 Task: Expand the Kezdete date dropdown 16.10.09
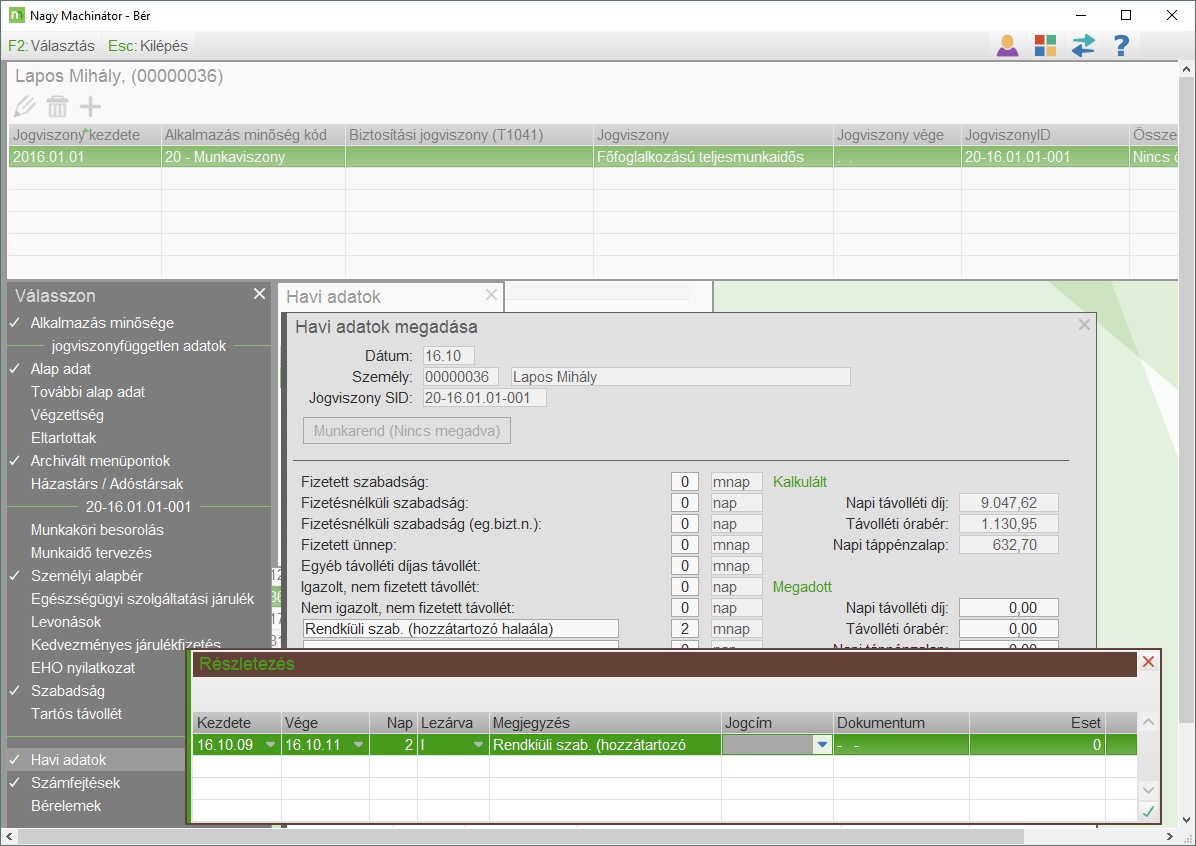270,745
